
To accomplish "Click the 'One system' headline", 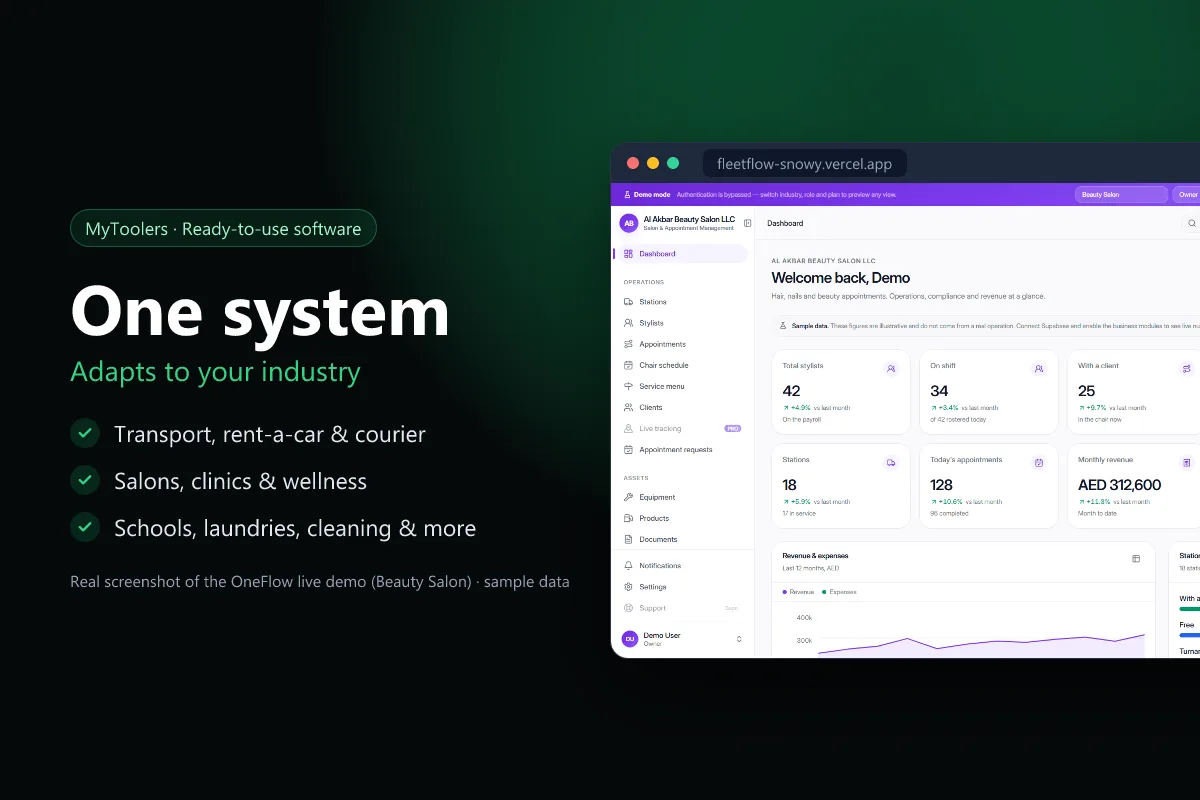I will pyautogui.click(x=260, y=311).
